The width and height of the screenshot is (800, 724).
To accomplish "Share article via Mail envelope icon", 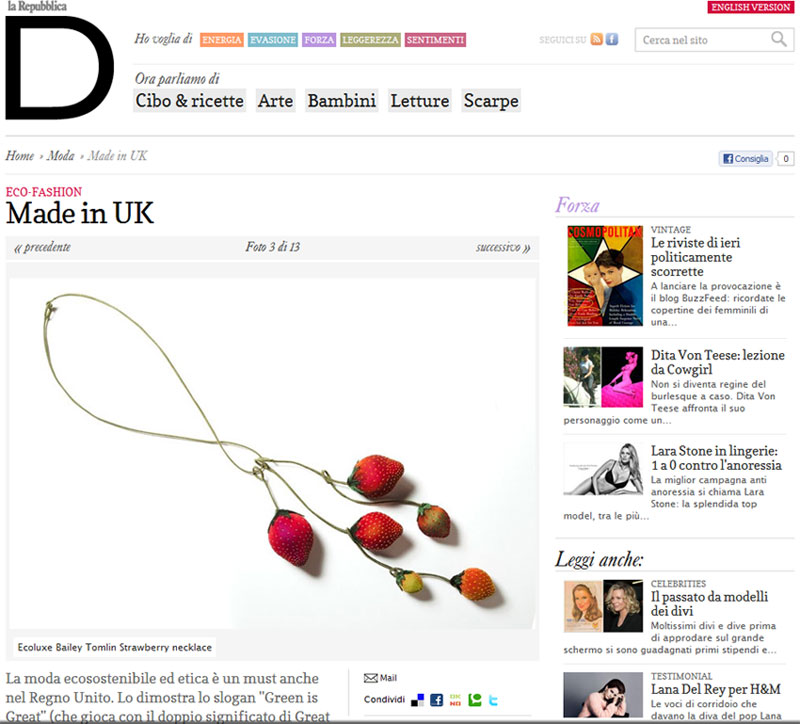I will [370, 678].
